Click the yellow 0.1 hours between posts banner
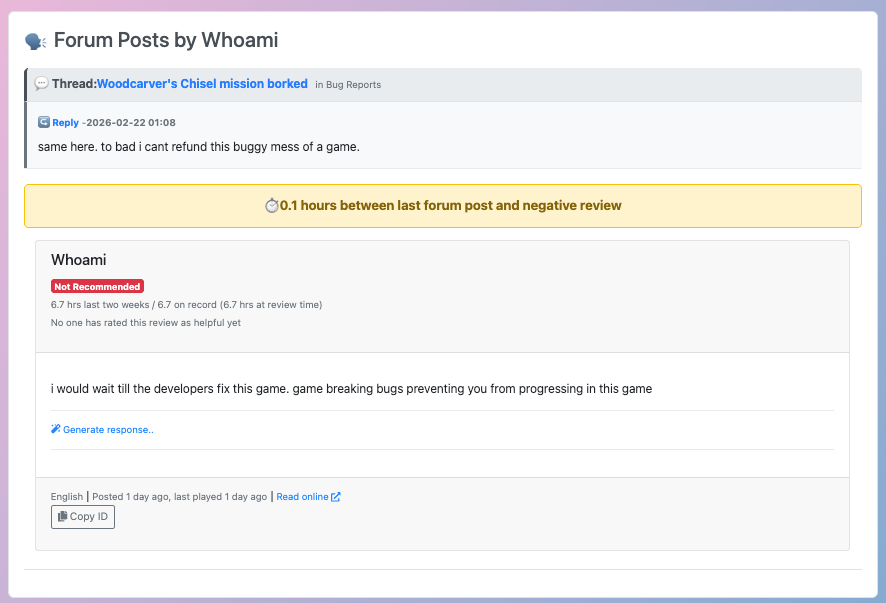Screen dimensions: 886x603 coord(442,206)
